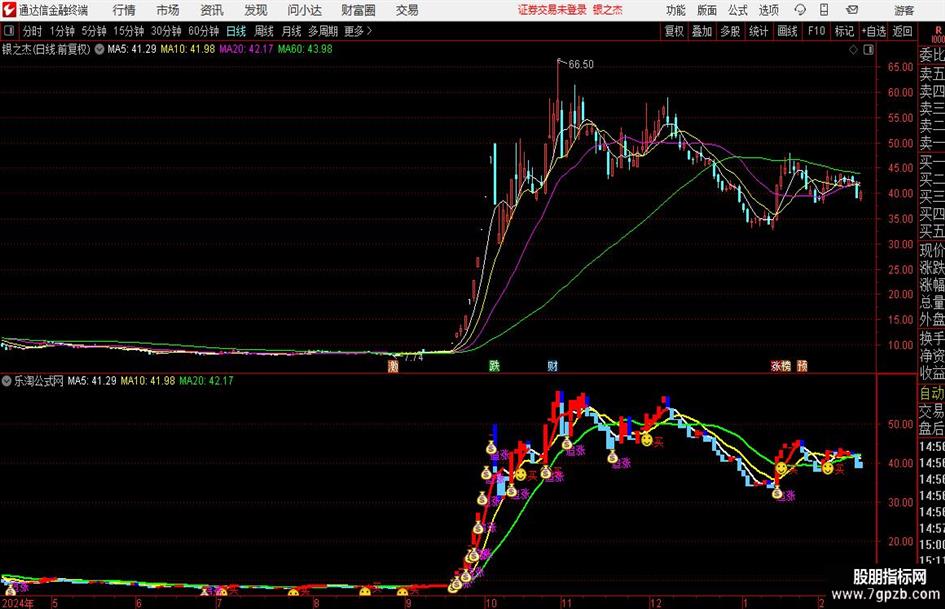Click the diamond icon at chart top-right
Screen dimensions: 945x609
tap(853, 50)
